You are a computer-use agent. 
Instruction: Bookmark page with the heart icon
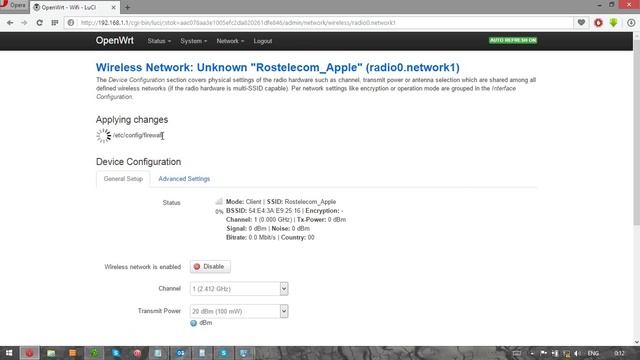point(581,23)
